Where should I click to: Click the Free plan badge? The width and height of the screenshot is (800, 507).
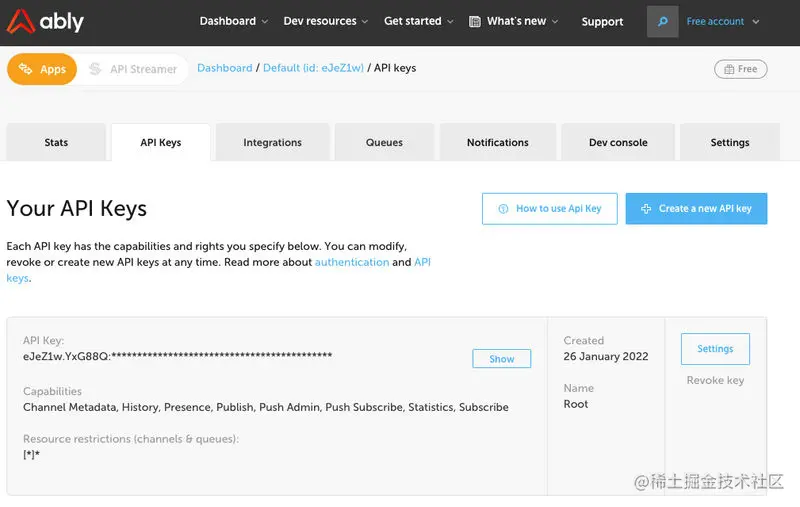coord(741,69)
